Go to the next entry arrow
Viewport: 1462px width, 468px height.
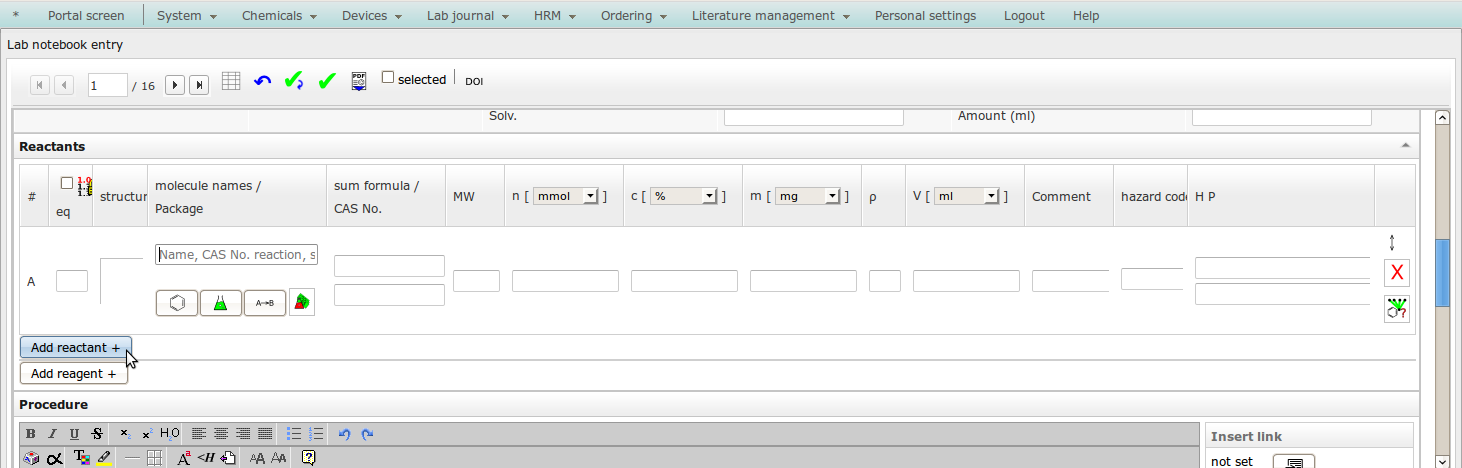[x=175, y=85]
